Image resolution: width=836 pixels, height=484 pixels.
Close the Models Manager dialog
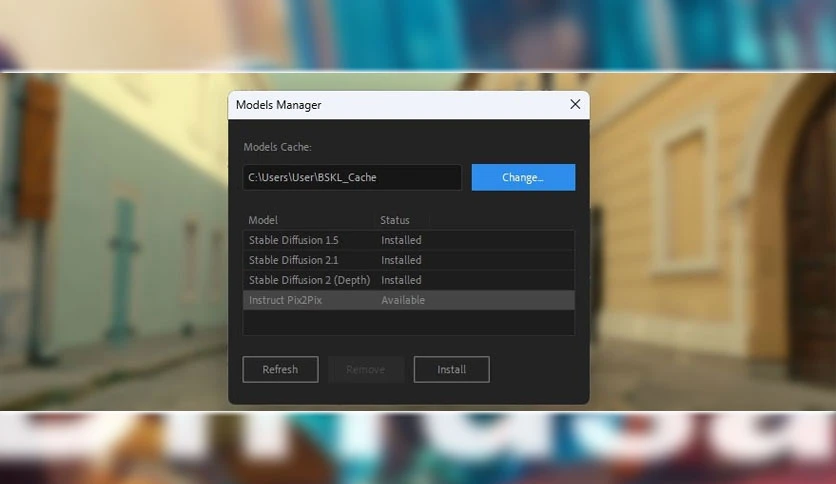575,104
